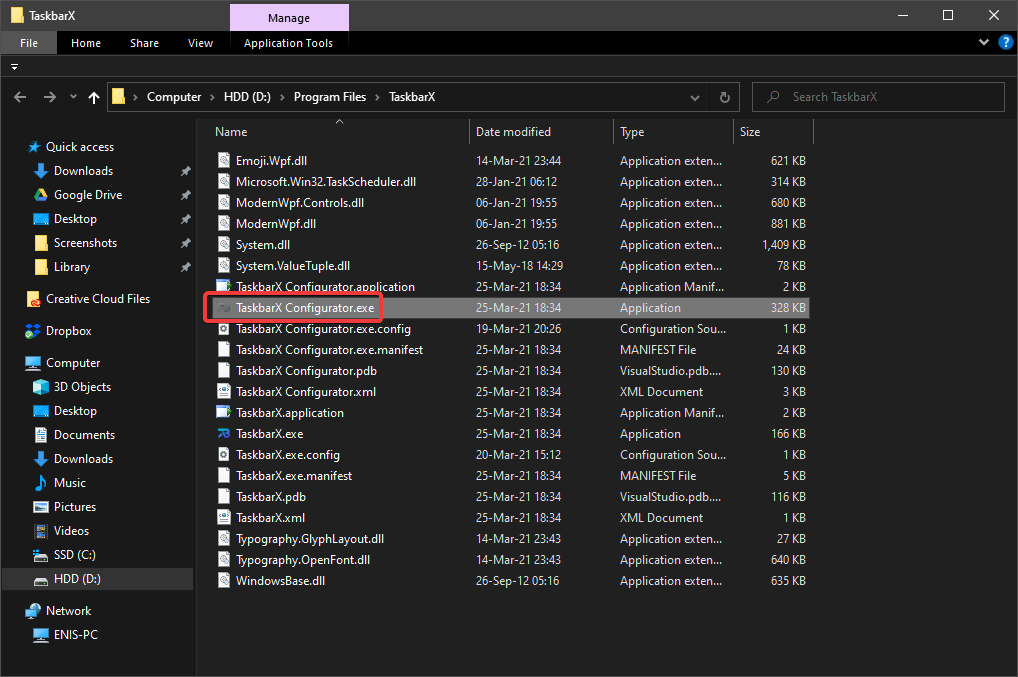The height and width of the screenshot is (677, 1018).
Task: Click the TaskbarX.exe application icon
Action: (x=224, y=434)
